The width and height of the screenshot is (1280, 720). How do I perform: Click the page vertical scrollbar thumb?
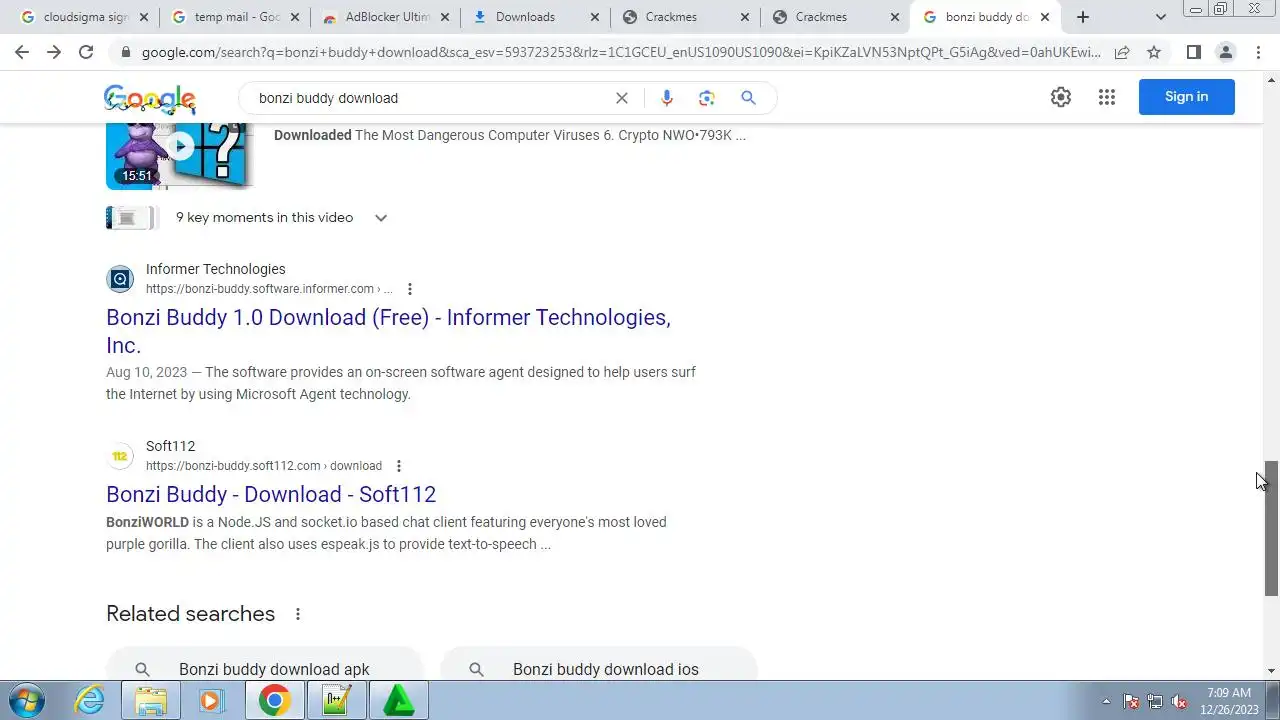pyautogui.click(x=1272, y=528)
